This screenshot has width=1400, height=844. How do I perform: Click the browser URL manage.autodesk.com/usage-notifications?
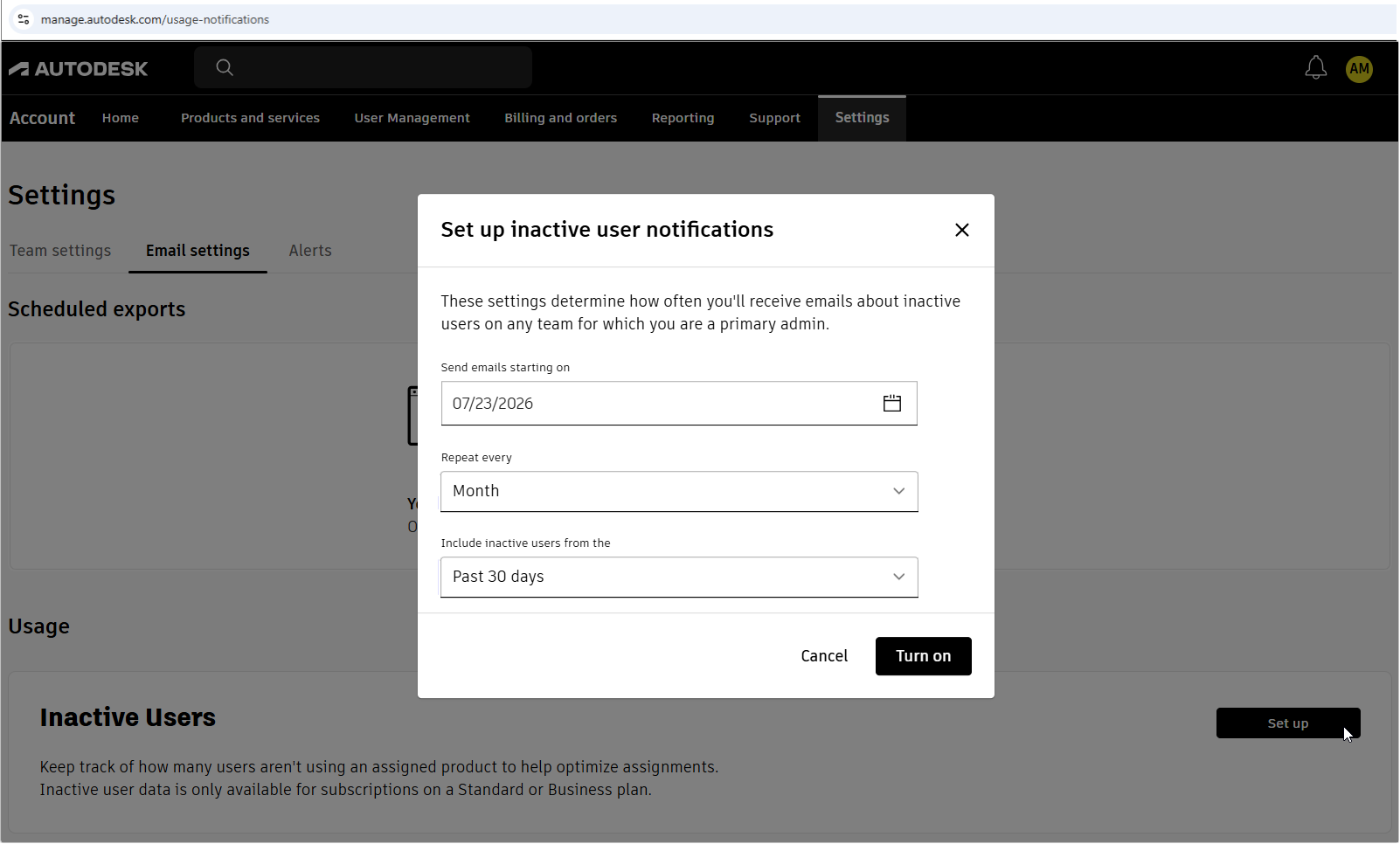click(x=155, y=19)
